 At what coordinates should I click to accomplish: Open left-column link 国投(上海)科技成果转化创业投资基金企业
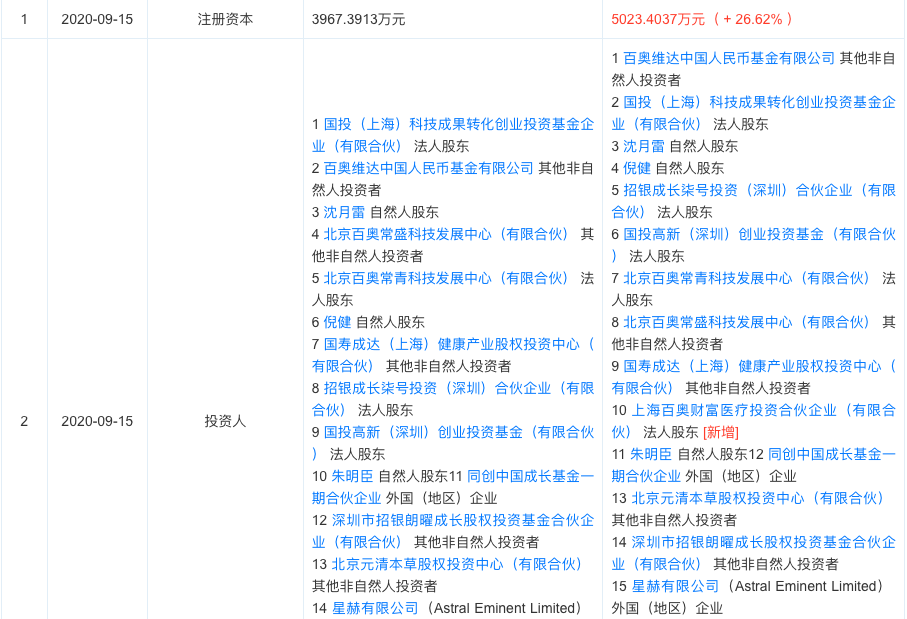pos(458,124)
